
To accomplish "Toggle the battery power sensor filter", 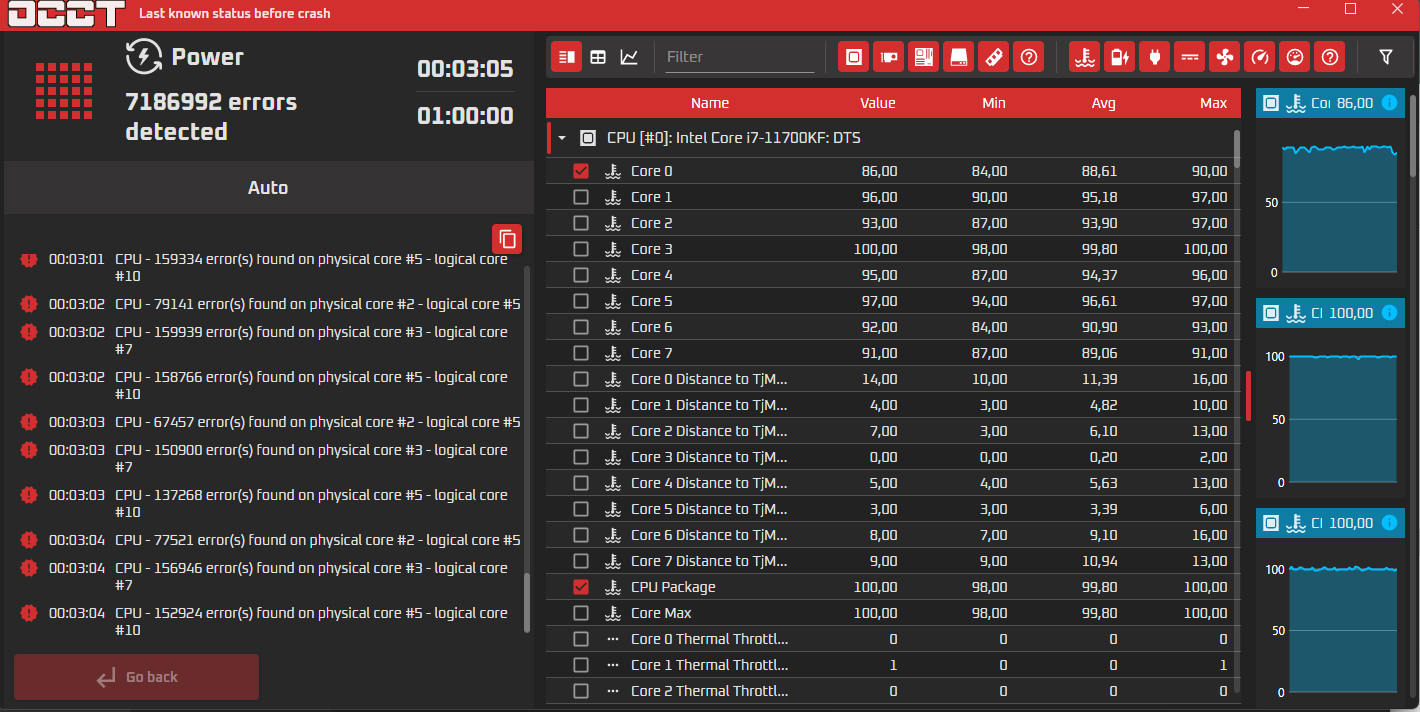I will pos(1119,57).
